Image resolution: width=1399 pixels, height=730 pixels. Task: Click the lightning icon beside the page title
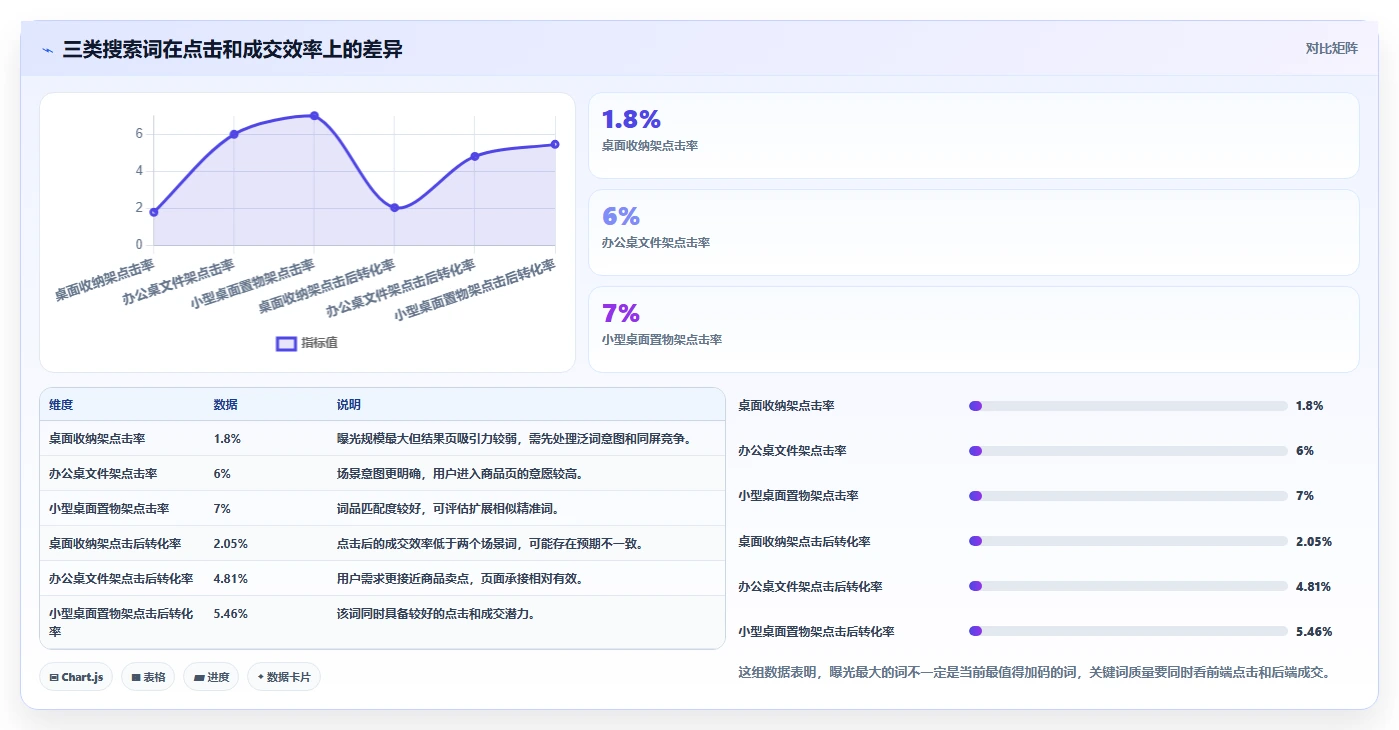pos(48,50)
